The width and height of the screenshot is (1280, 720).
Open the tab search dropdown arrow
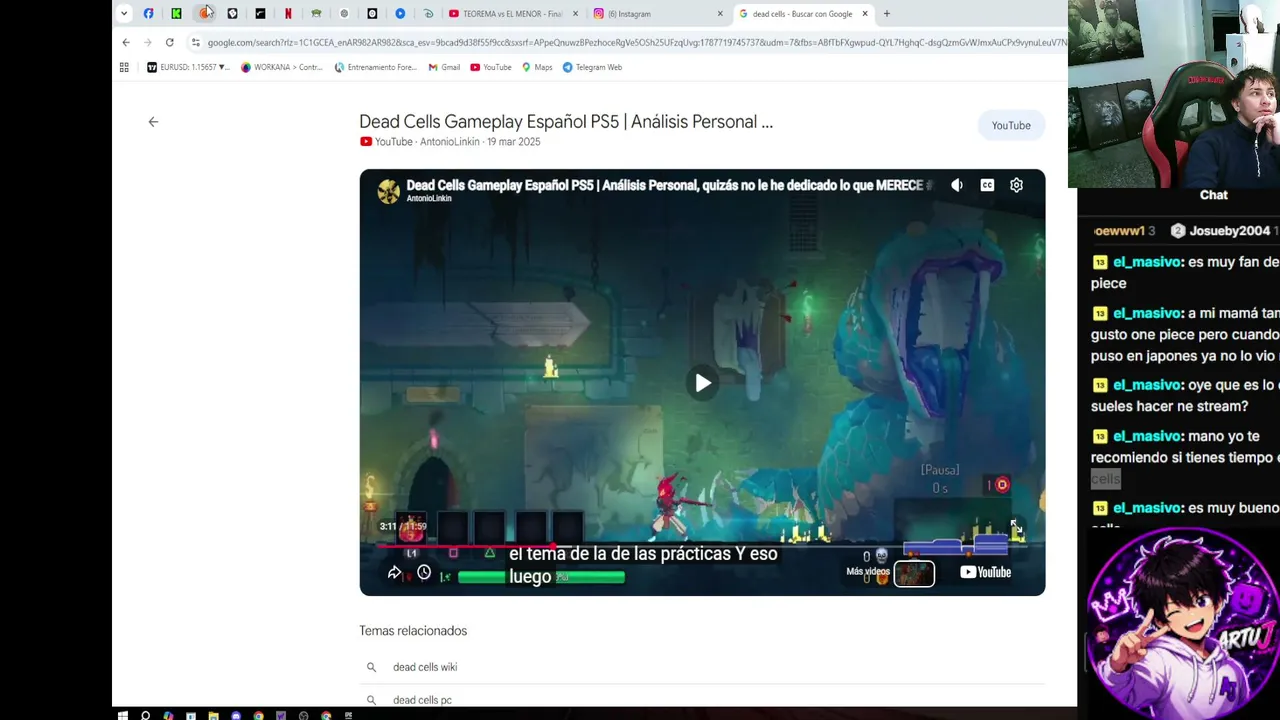point(124,14)
